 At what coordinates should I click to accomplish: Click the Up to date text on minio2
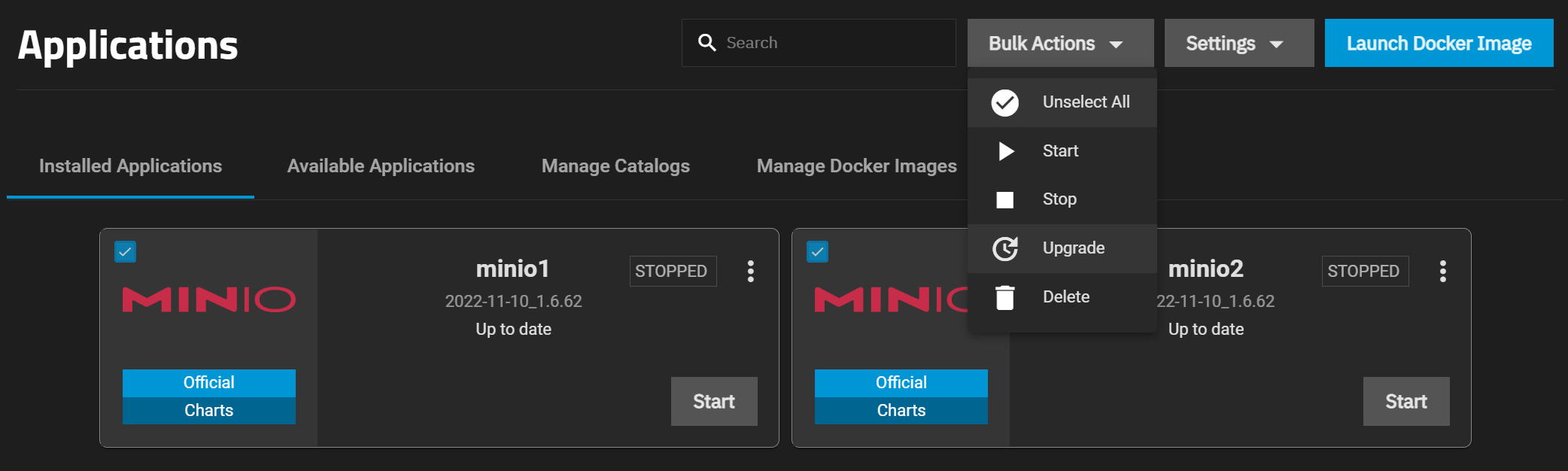tap(1205, 330)
